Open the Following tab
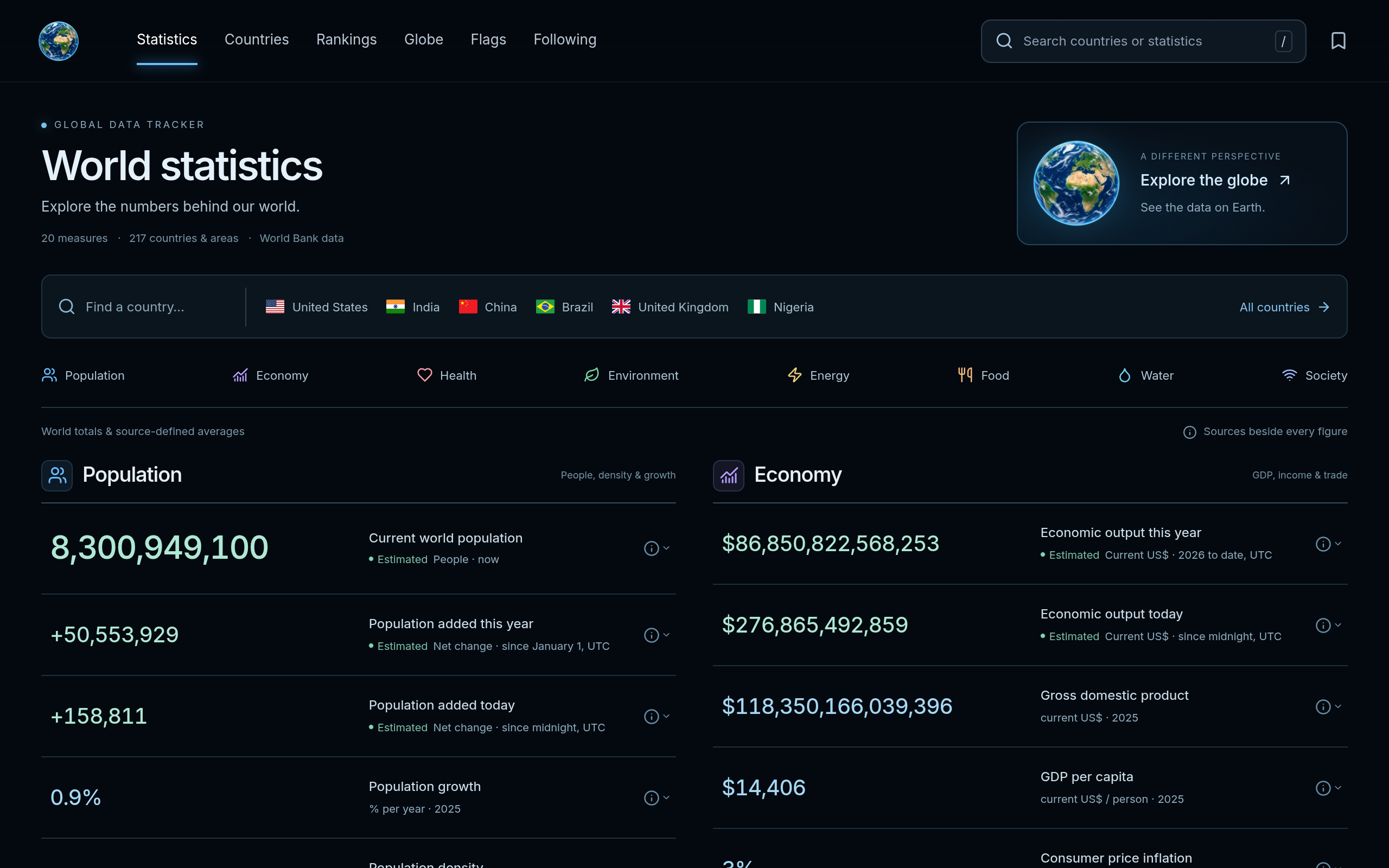This screenshot has height=868, width=1389. coord(565,40)
